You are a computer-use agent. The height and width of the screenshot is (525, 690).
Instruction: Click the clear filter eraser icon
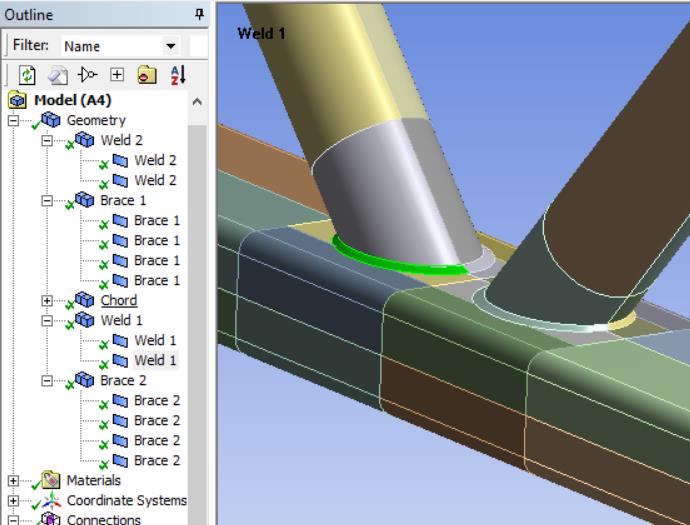[x=58, y=75]
